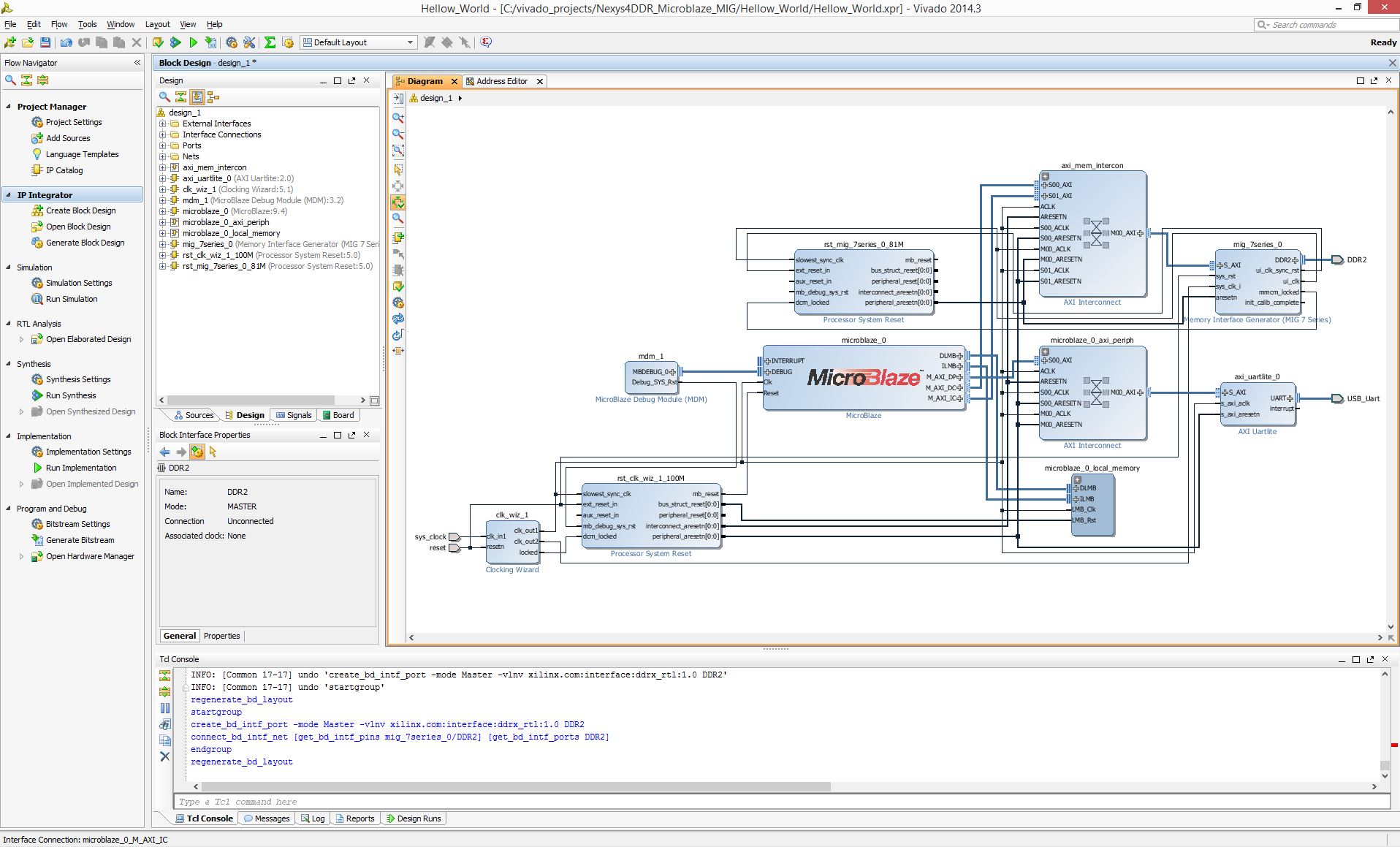1400x847 pixels.
Task: Zoom in with the diagram magnifier plus icon
Action: coord(398,118)
